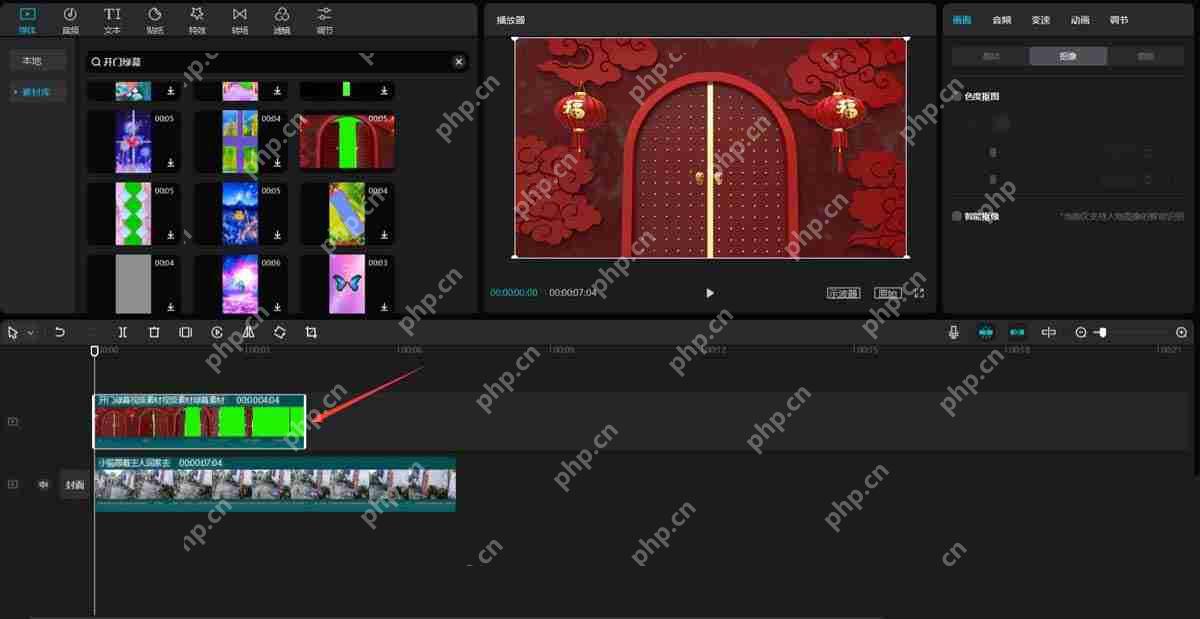1200x619 pixels.
Task: Download the purple fireworks flower clip
Action: (x=171, y=161)
